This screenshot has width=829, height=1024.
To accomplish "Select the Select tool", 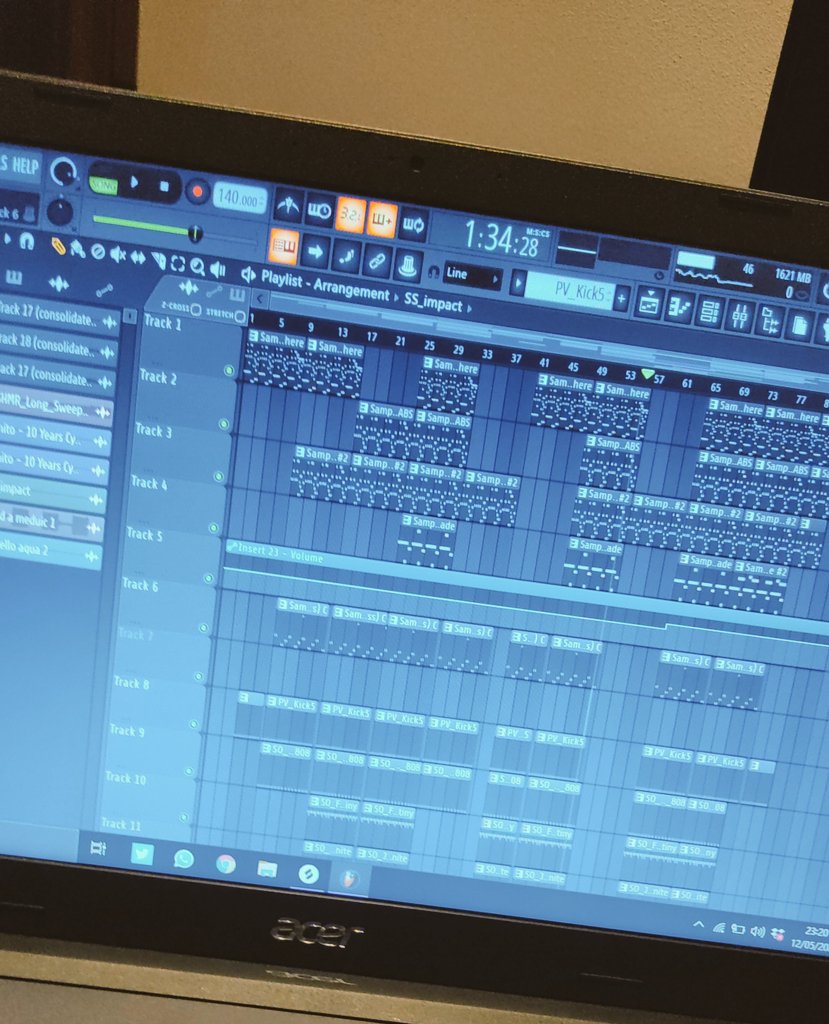I will point(178,264).
